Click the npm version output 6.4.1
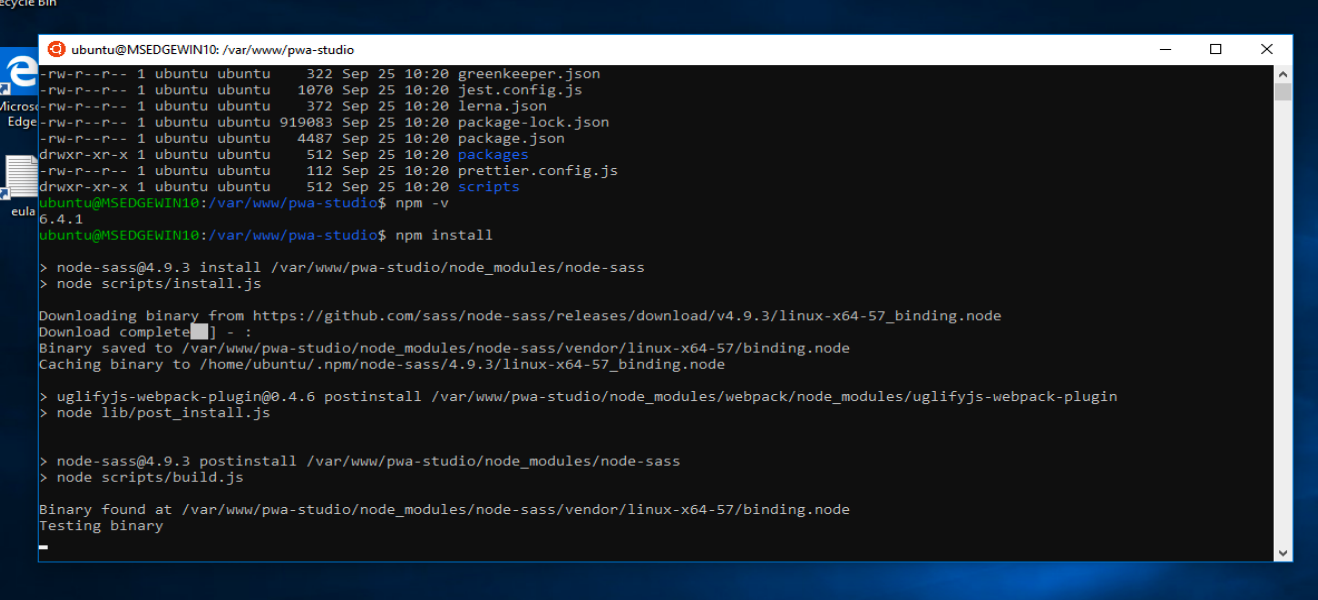Image resolution: width=1318 pixels, height=600 pixels. click(x=57, y=218)
